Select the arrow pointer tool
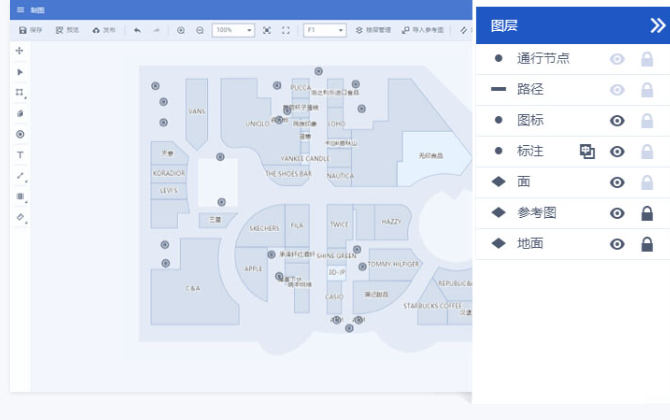 click(20, 72)
